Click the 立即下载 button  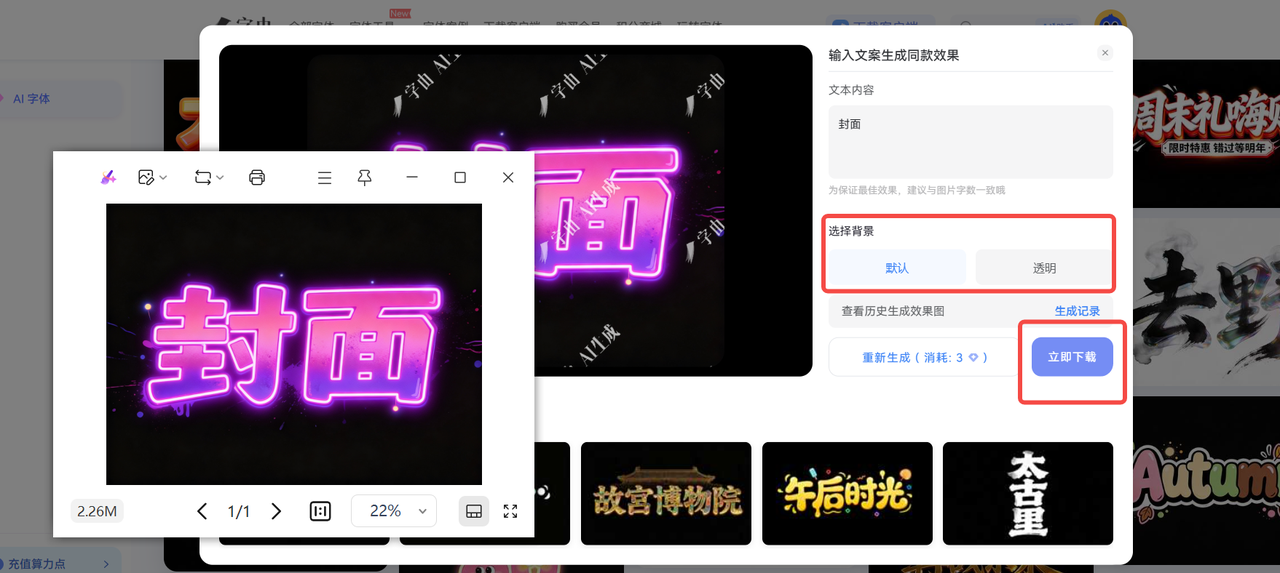pyautogui.click(x=1072, y=357)
